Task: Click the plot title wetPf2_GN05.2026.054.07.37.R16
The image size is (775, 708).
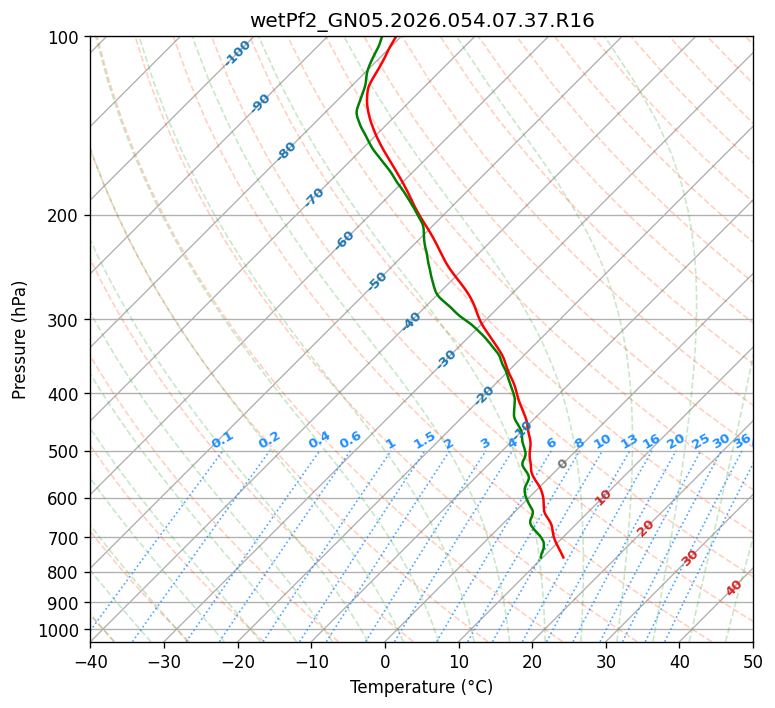Action: click(x=421, y=20)
